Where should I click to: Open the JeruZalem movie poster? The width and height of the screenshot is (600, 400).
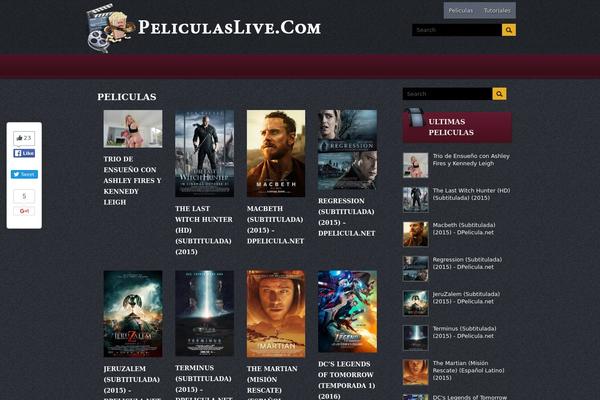pos(133,314)
